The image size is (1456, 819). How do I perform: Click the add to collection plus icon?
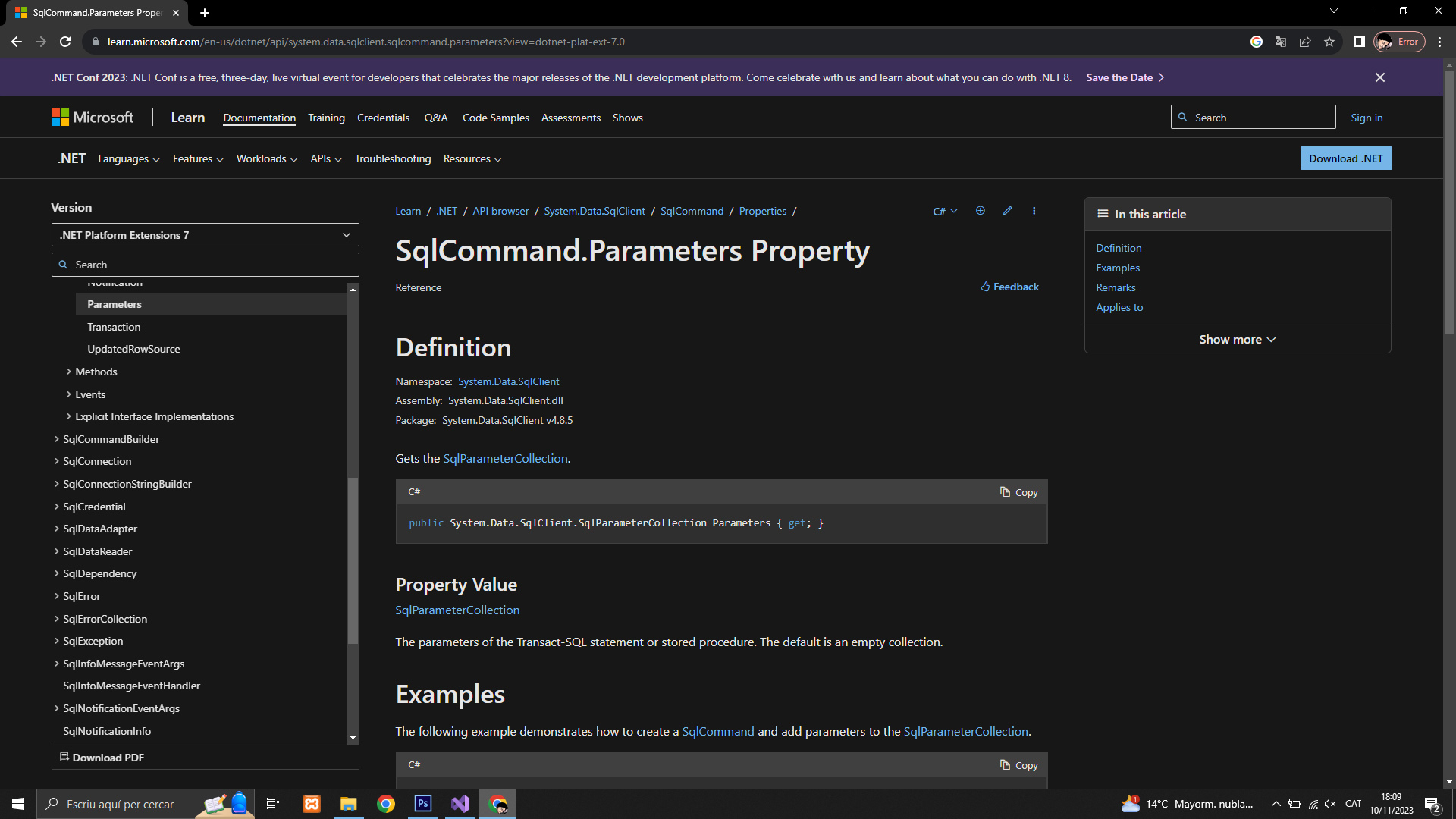pos(981,211)
